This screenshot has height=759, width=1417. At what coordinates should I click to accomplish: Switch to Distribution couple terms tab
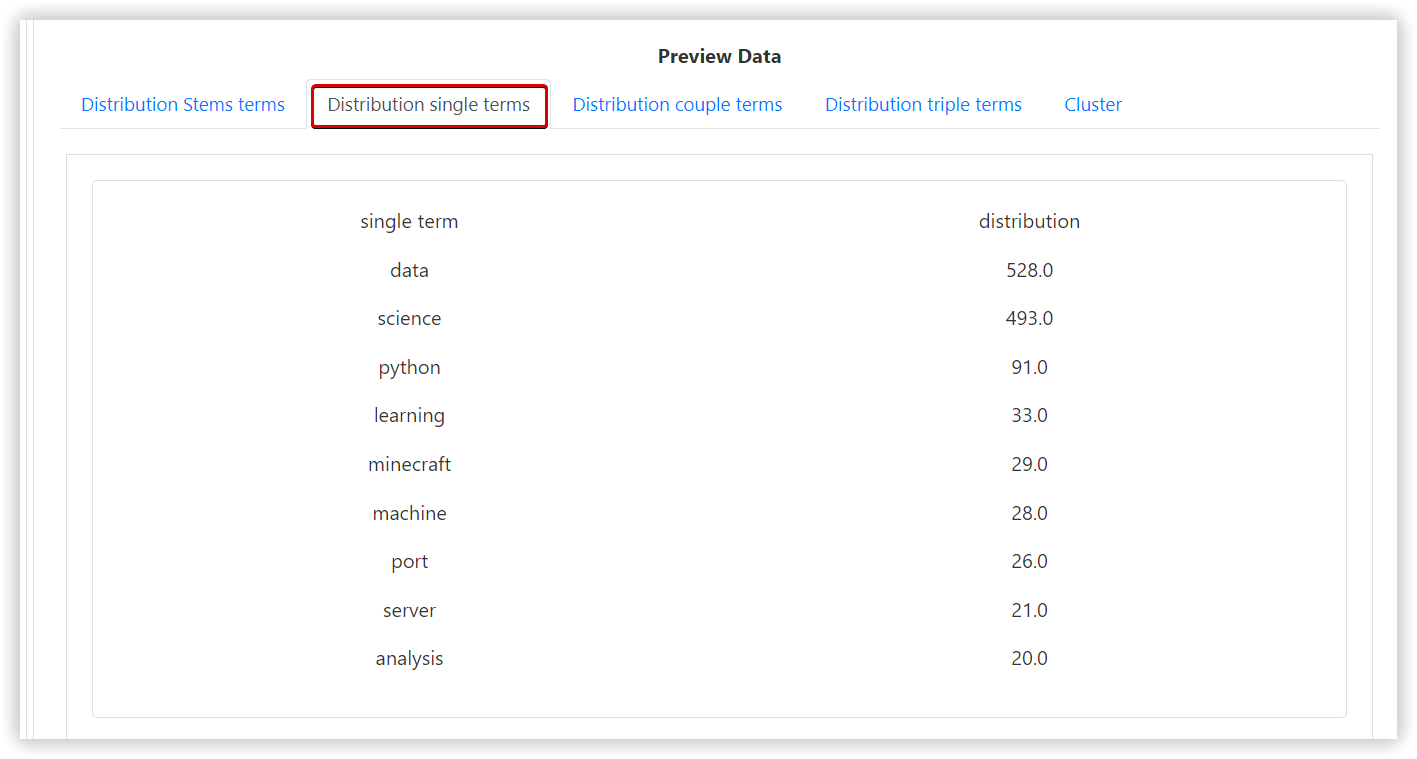coord(677,105)
